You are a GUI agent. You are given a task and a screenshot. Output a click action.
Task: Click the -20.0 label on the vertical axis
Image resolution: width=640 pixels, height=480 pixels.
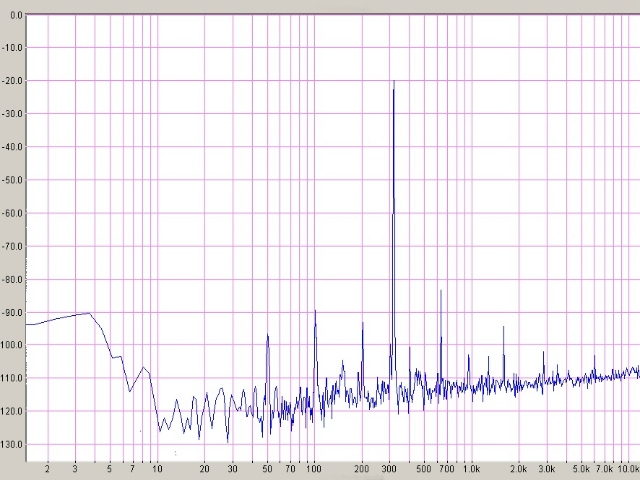[x=13, y=80]
